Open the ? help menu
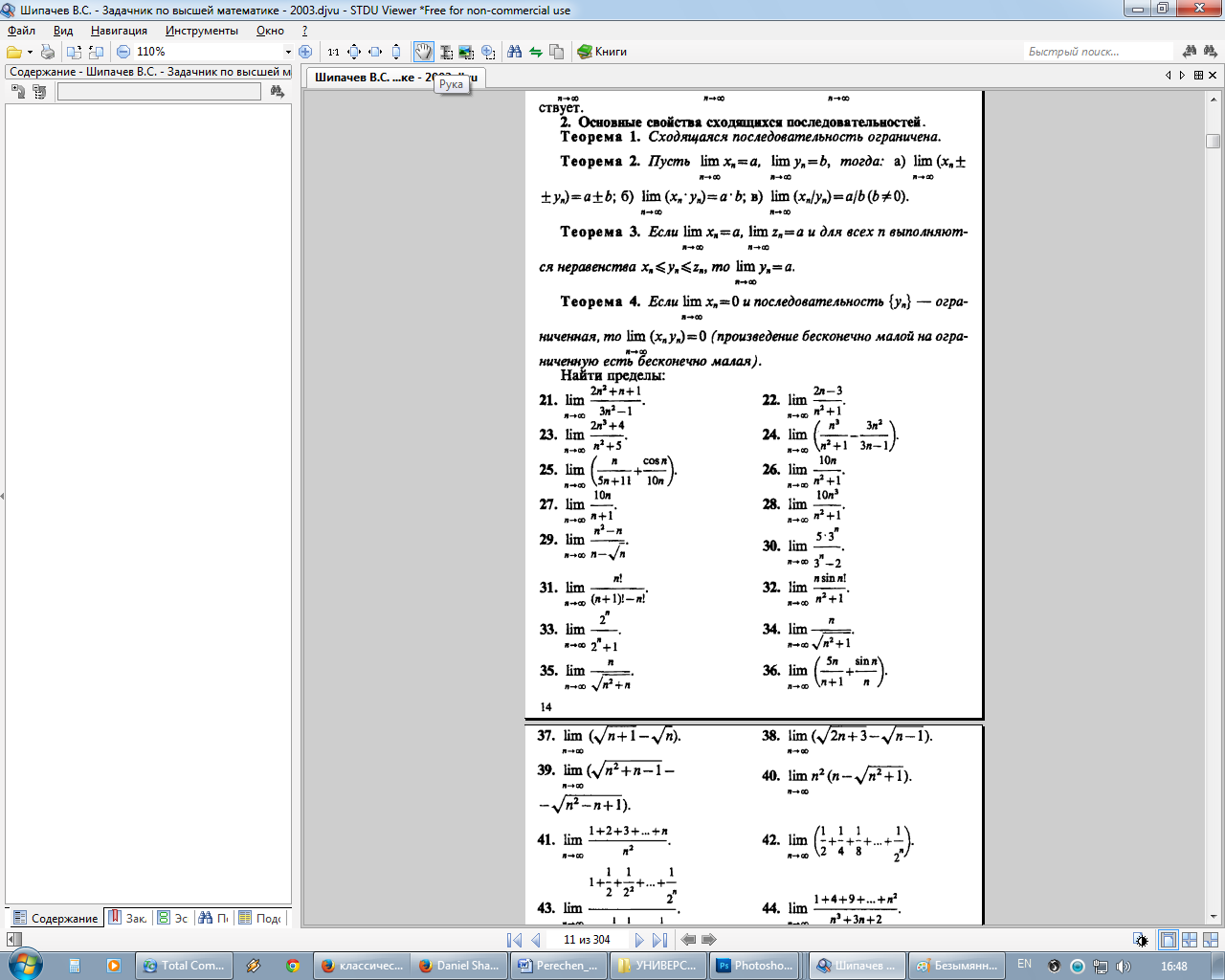The image size is (1225, 980). (304, 31)
